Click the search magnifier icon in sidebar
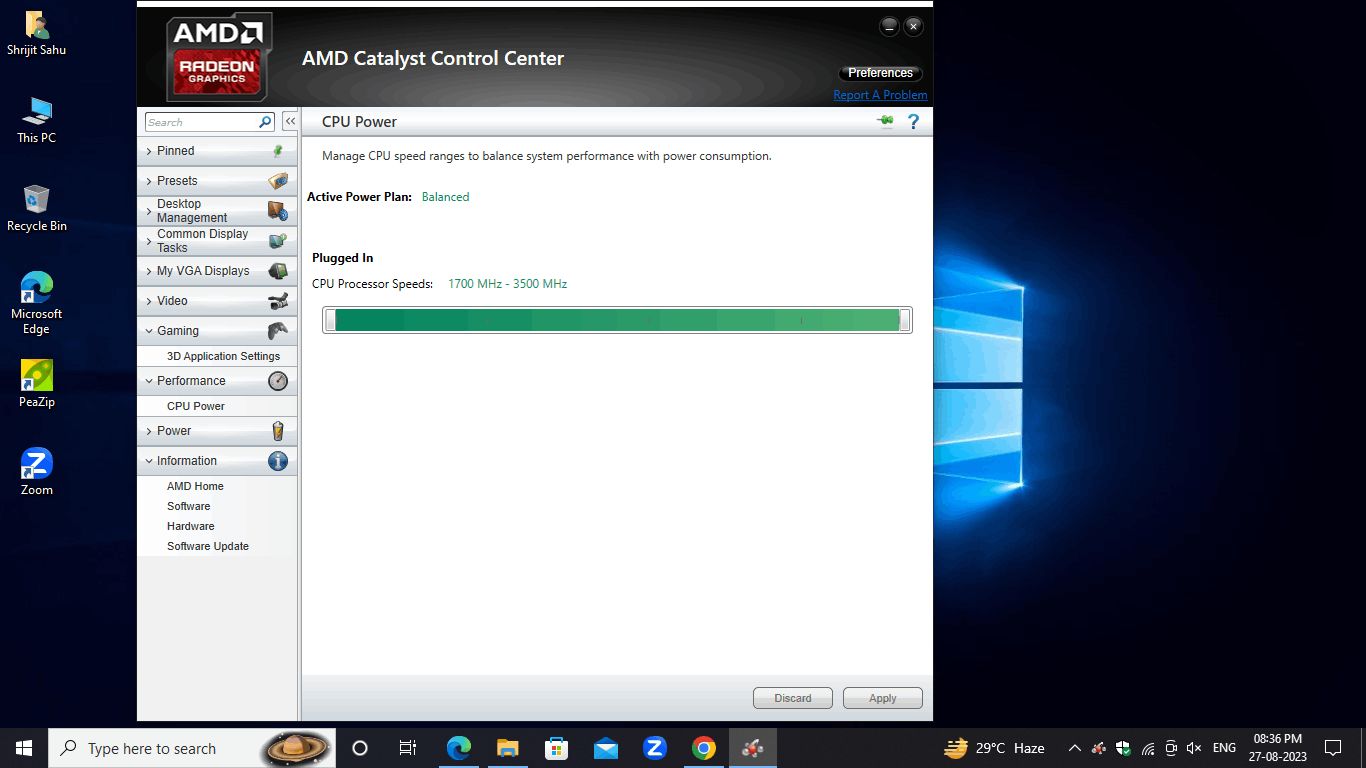Image resolution: width=1366 pixels, height=768 pixels. [x=266, y=122]
